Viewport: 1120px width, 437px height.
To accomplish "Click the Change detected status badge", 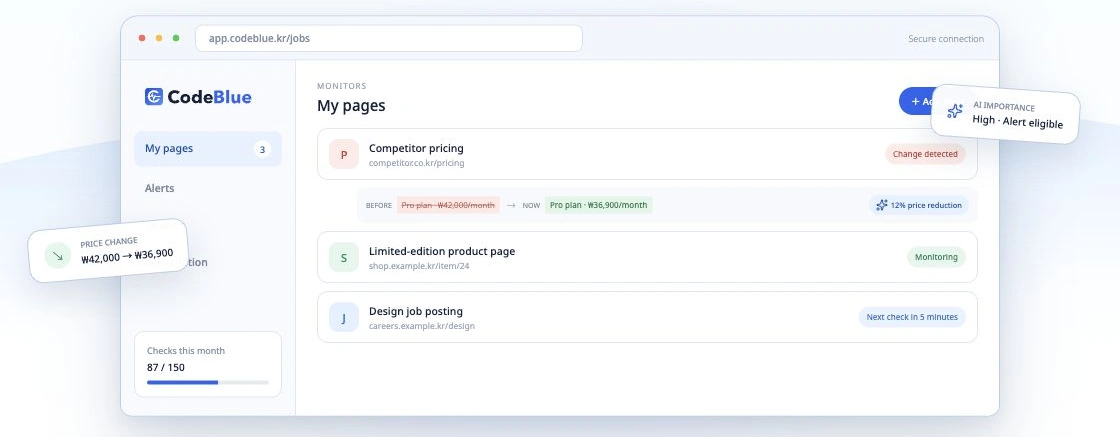I will [x=925, y=154].
